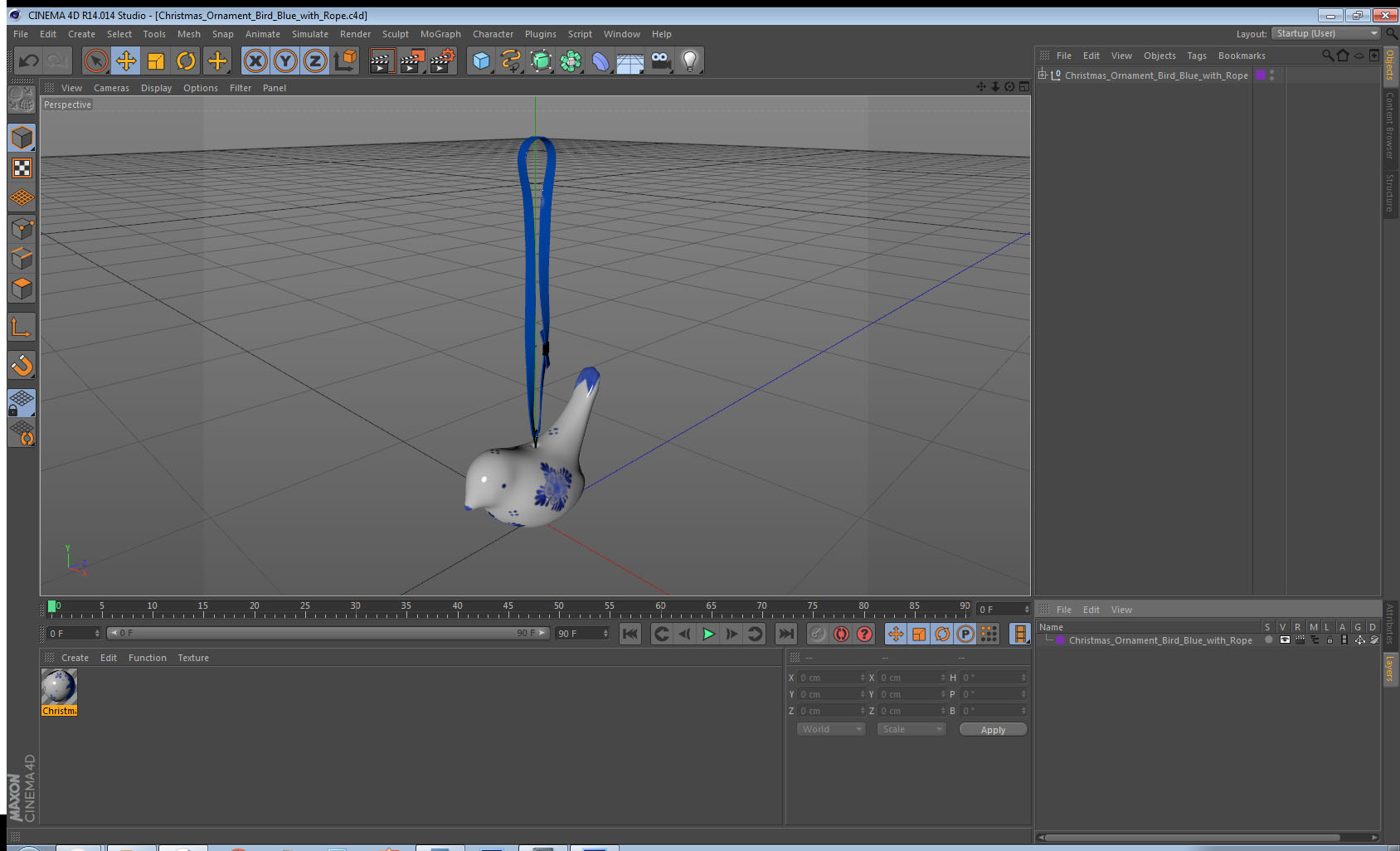Toggle the Enable Axis tool
This screenshot has height=851, width=1400.
click(x=22, y=328)
